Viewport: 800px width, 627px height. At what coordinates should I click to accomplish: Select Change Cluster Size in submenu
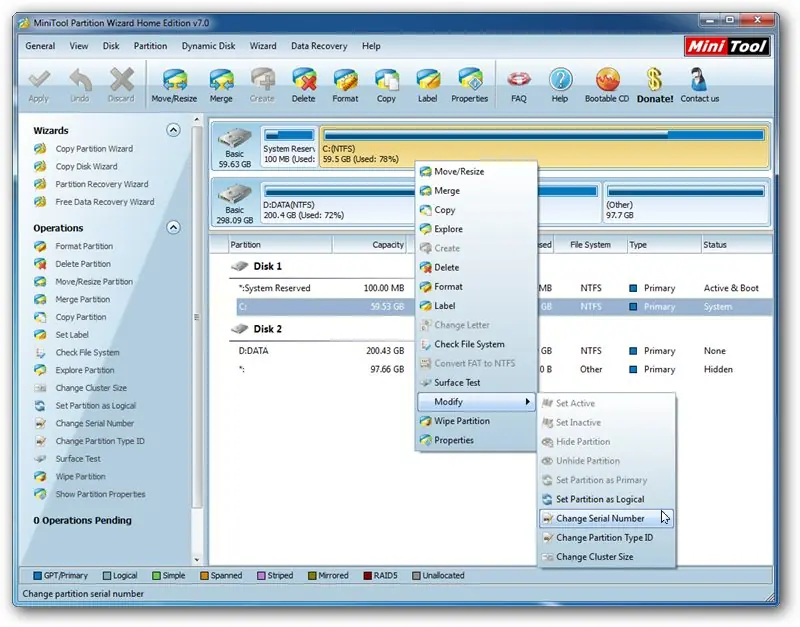[x=607, y=557]
